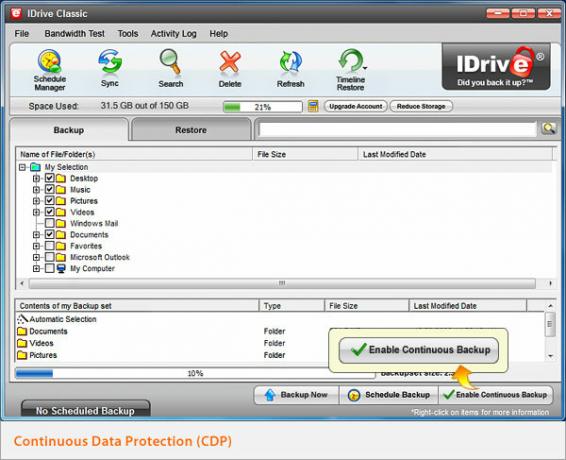Click the Upgrade Account button

click(x=356, y=106)
